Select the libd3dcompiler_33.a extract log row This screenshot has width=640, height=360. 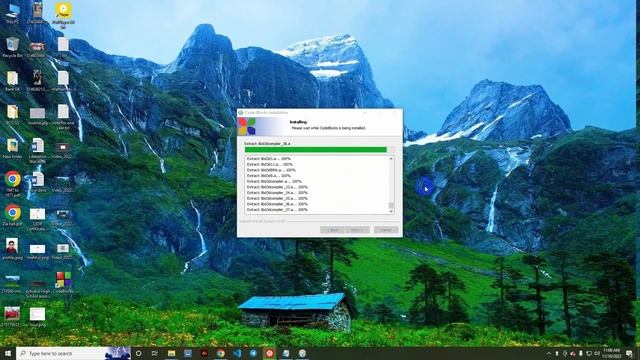(x=277, y=187)
